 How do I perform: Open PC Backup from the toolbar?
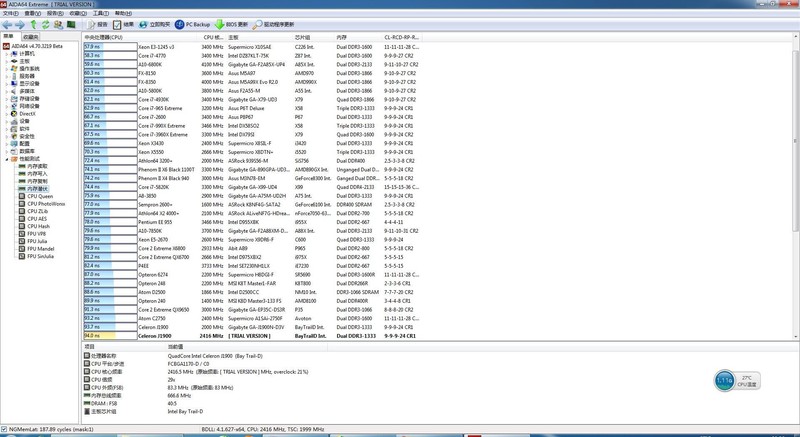(x=192, y=24)
